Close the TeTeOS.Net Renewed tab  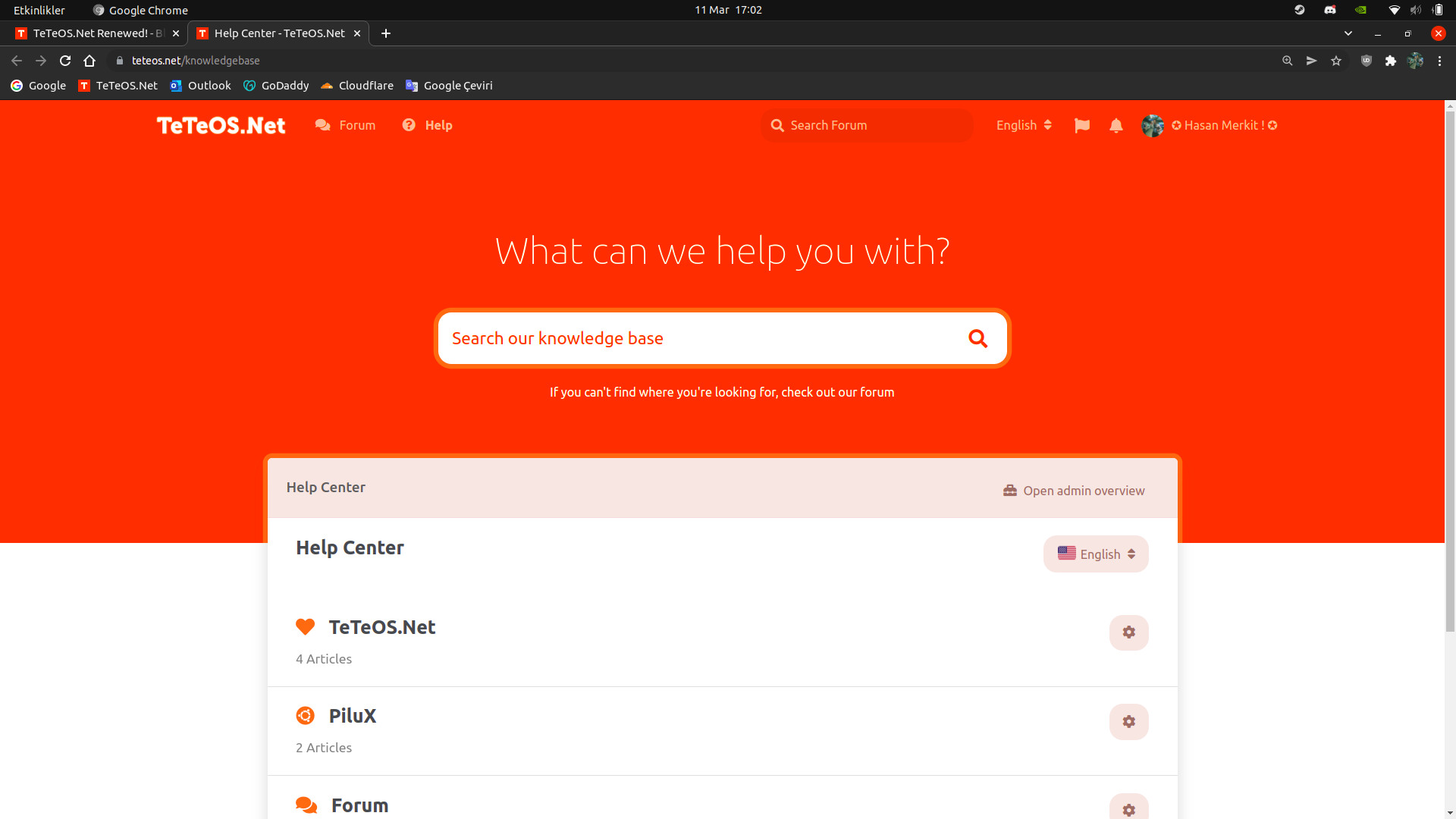point(176,33)
